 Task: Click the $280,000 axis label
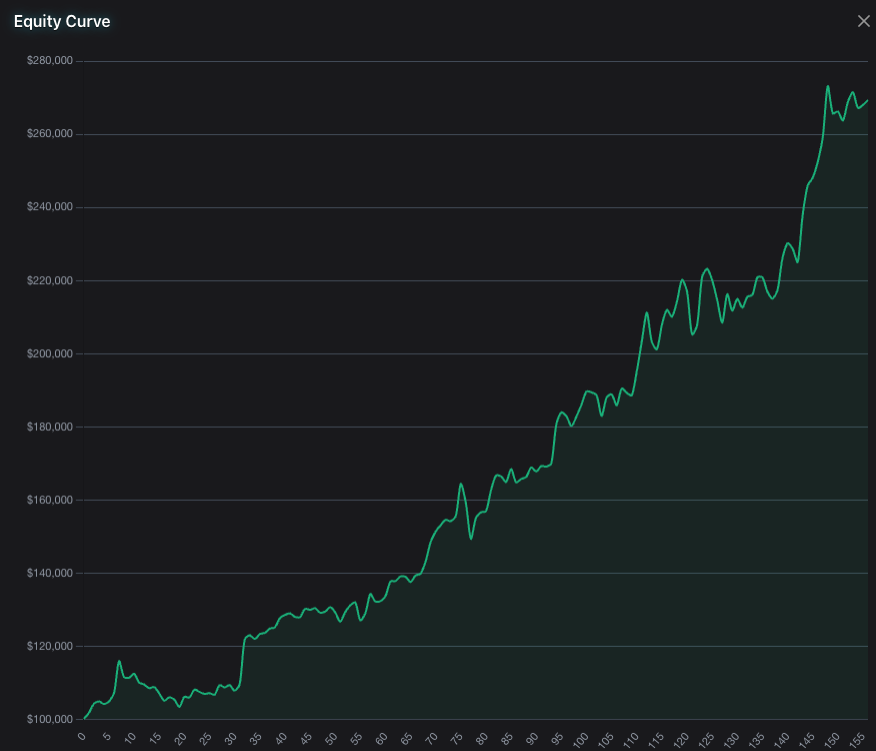[x=50, y=60]
